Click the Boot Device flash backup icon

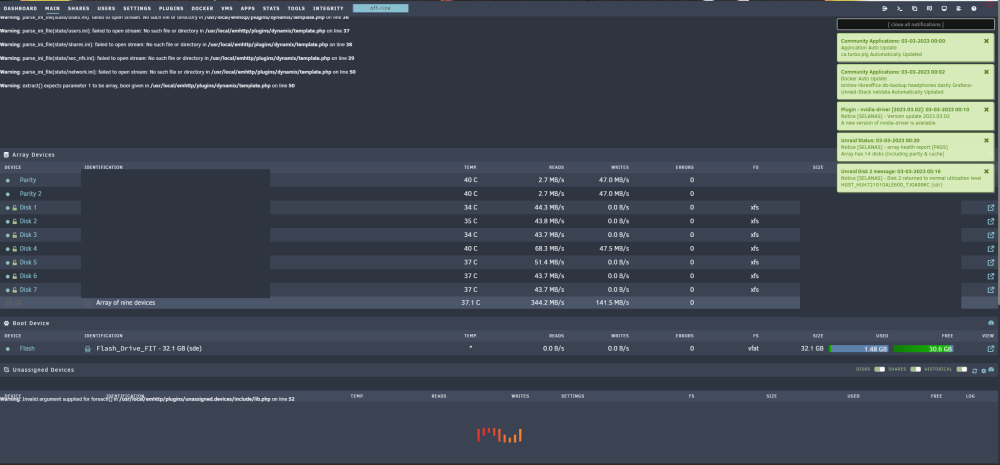pyautogui.click(x=990, y=323)
